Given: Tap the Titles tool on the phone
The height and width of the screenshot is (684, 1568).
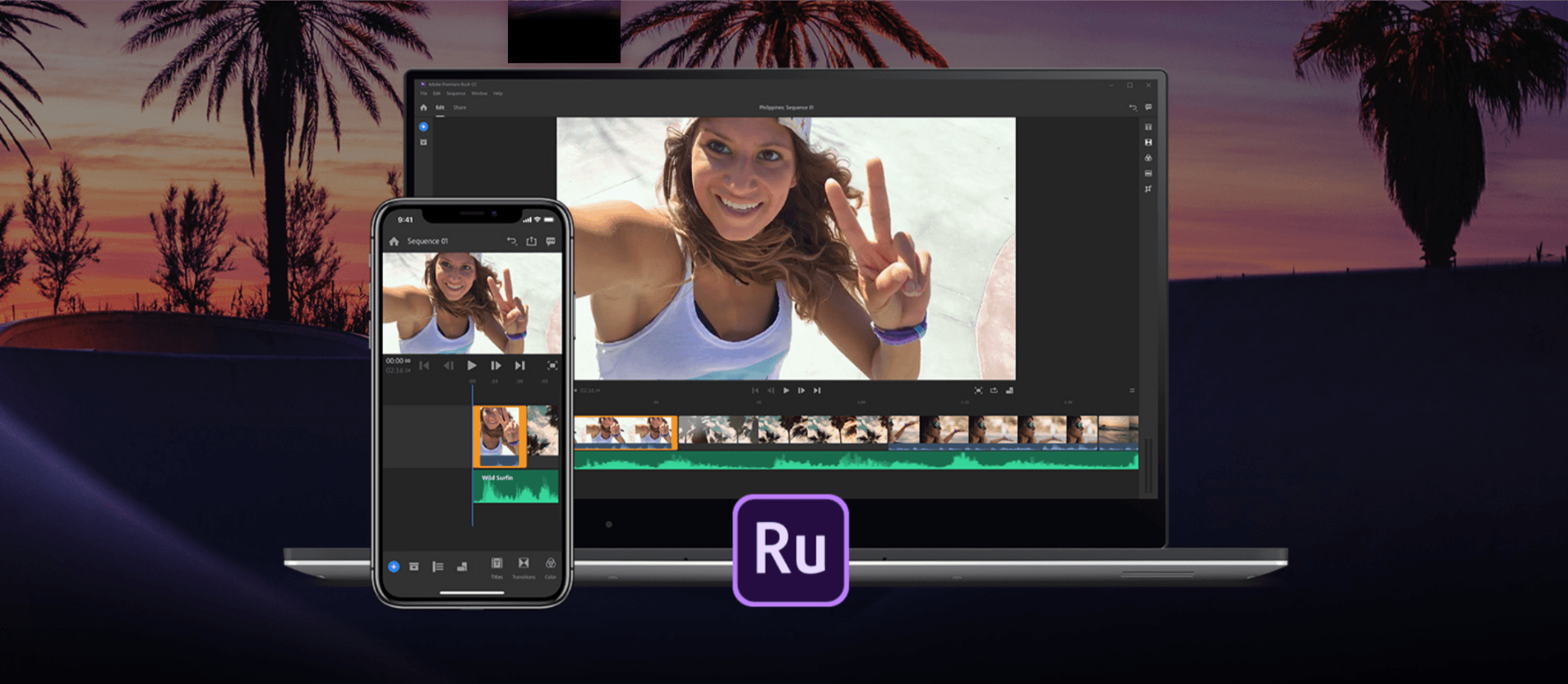Looking at the screenshot, I should (496, 567).
